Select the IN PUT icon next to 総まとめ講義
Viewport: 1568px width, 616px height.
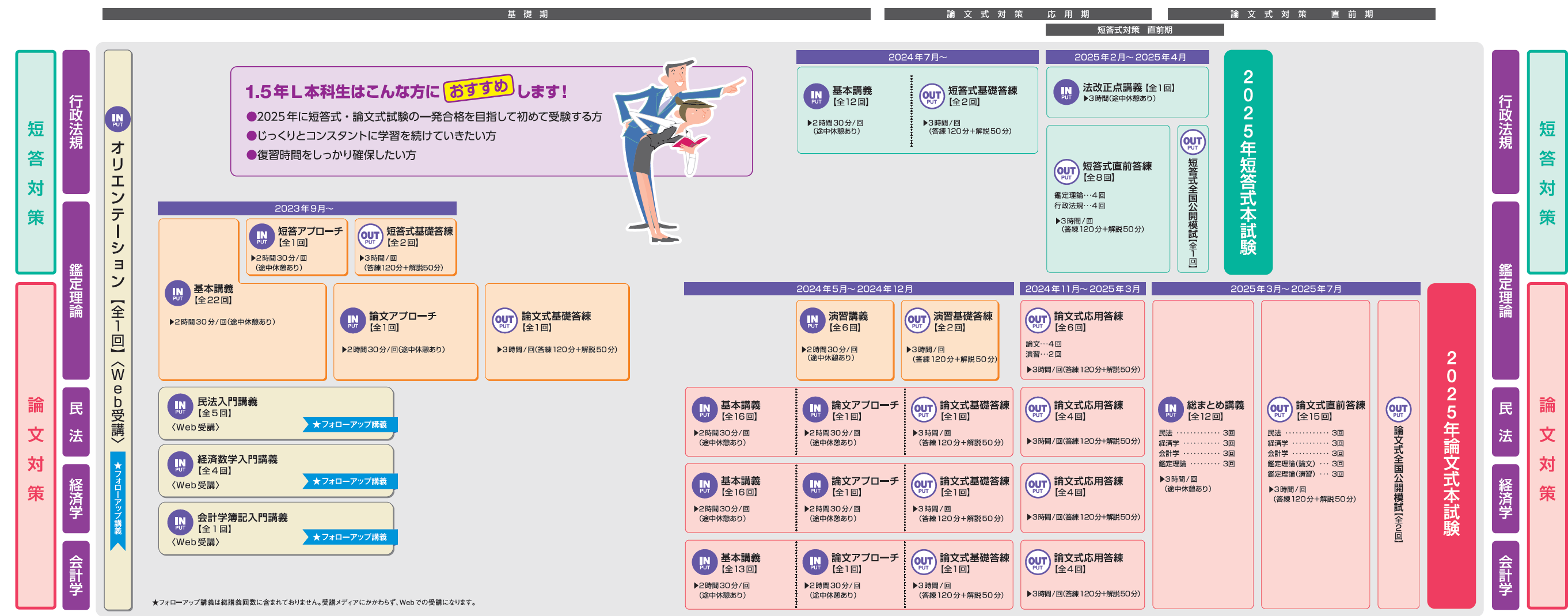click(x=1170, y=410)
